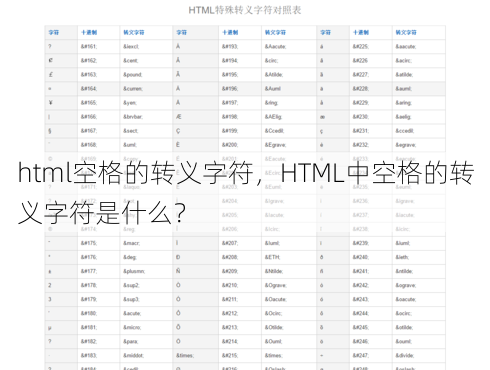Click the "&#228;" cell

point(371,89)
